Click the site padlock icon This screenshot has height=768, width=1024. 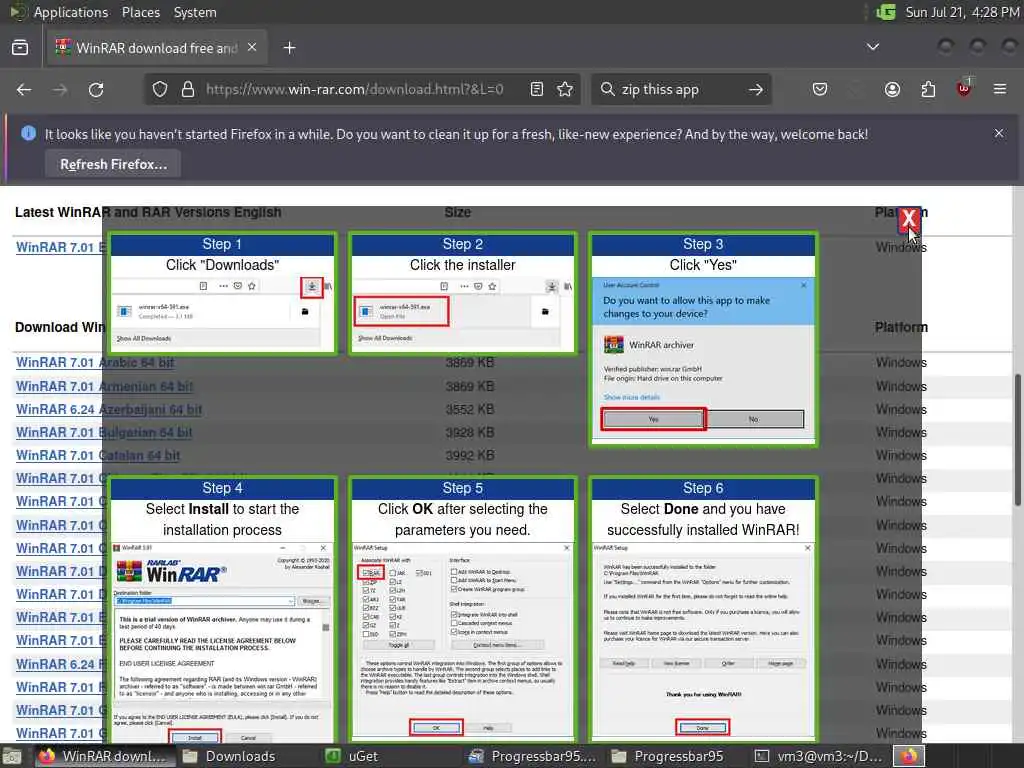188,89
